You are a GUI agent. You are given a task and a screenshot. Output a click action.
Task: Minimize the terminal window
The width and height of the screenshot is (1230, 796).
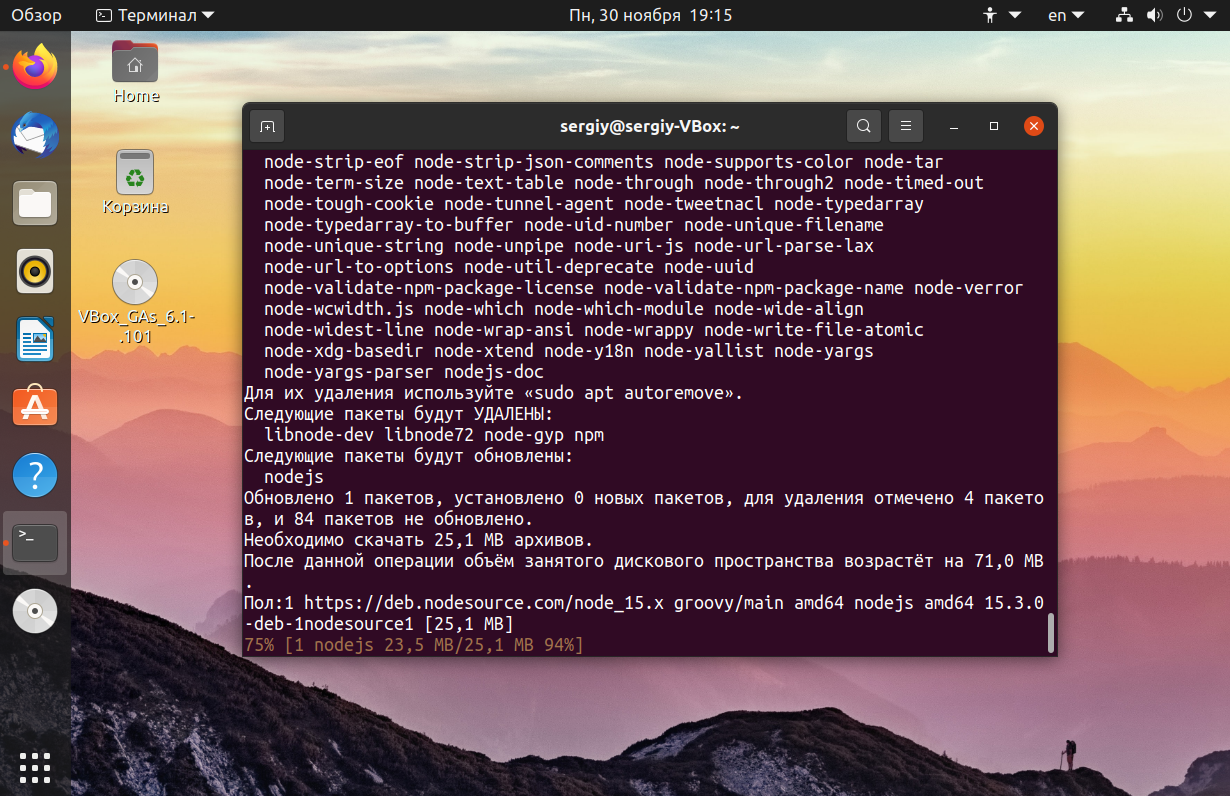(x=954, y=127)
